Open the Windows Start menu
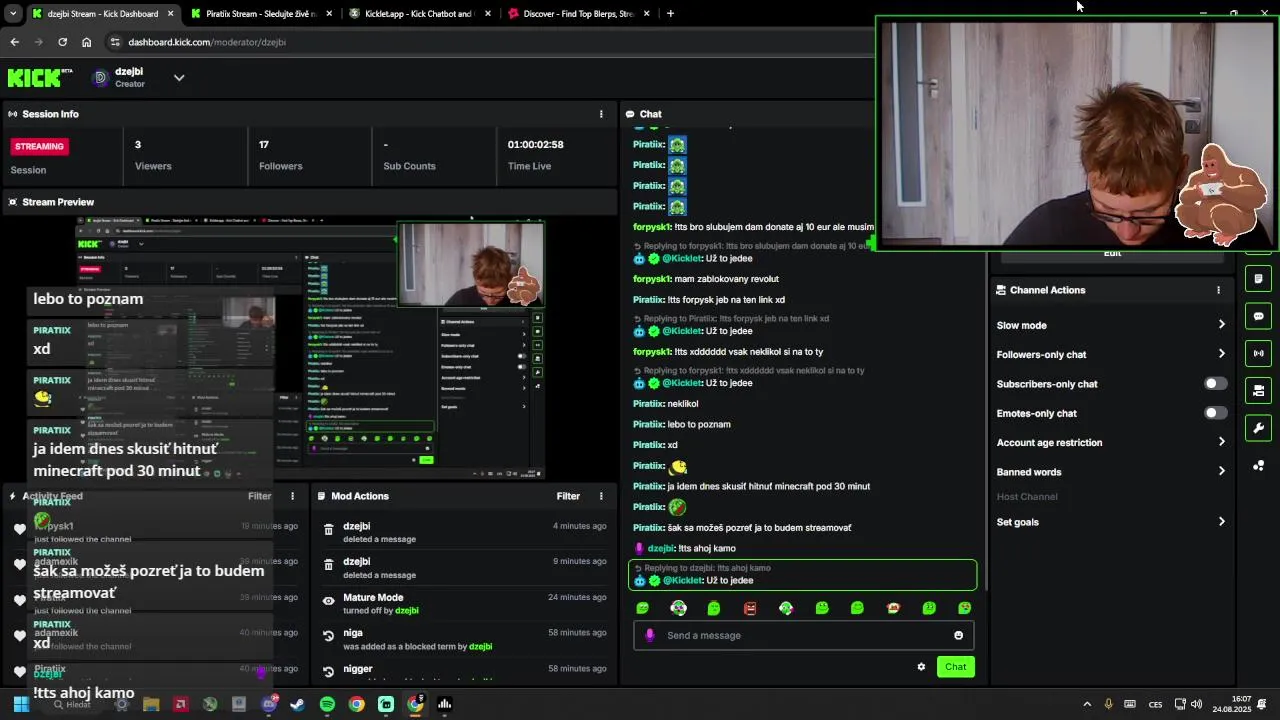This screenshot has width=1280, height=720. pos(20,704)
